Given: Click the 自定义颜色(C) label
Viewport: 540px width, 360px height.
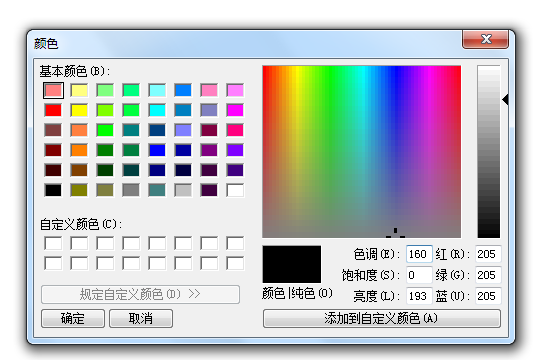Looking at the screenshot, I should (81, 224).
